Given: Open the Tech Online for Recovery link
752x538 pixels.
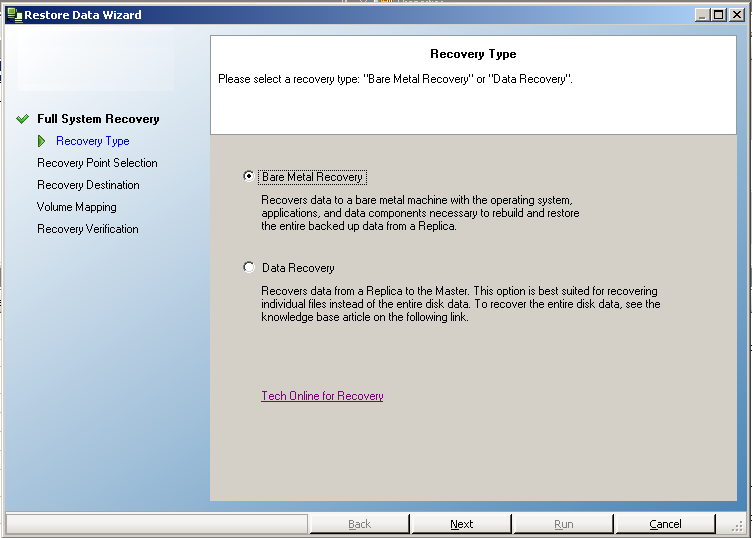Looking at the screenshot, I should [322, 396].
